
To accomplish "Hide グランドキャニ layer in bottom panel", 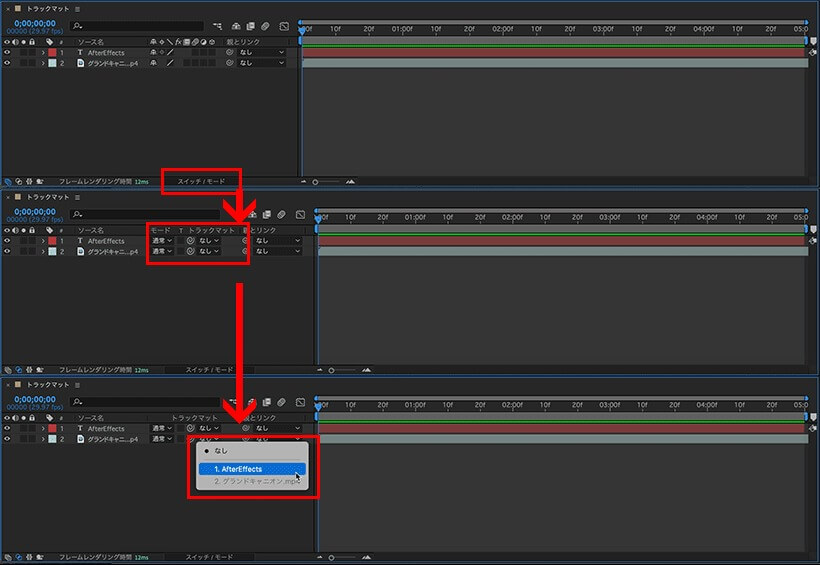I will pyautogui.click(x=7, y=438).
